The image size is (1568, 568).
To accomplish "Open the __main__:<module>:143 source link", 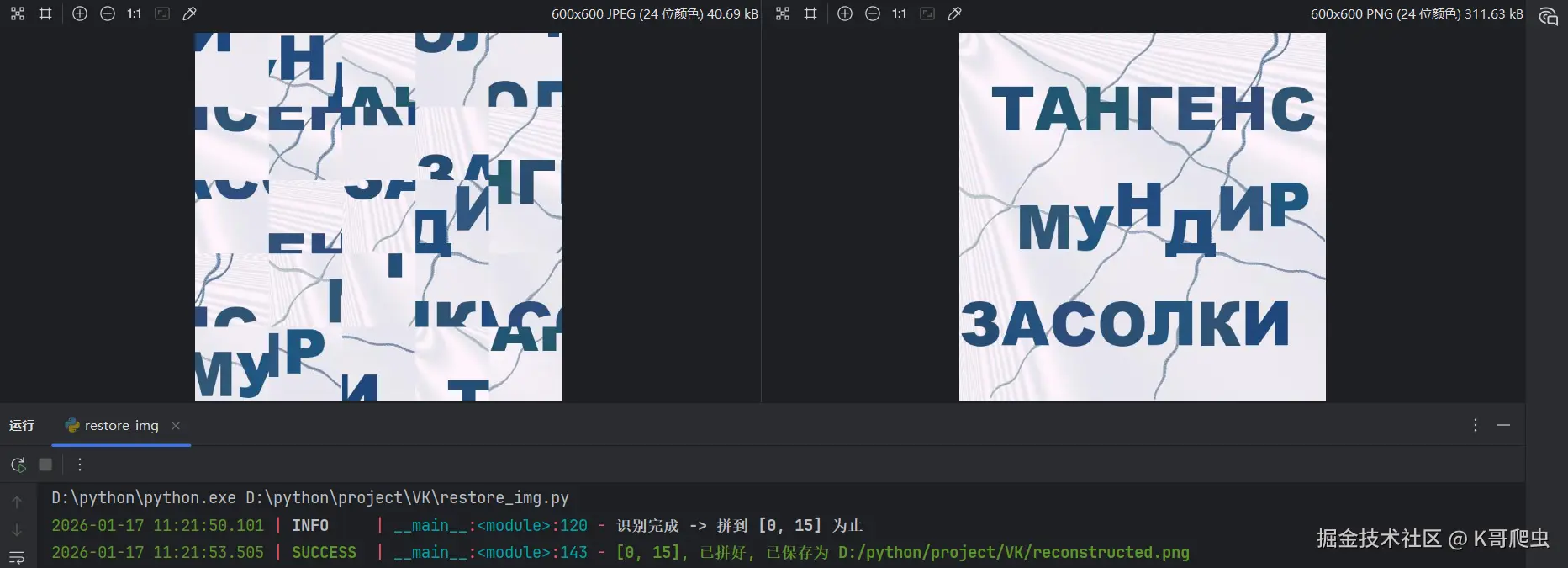I will pyautogui.click(x=490, y=553).
